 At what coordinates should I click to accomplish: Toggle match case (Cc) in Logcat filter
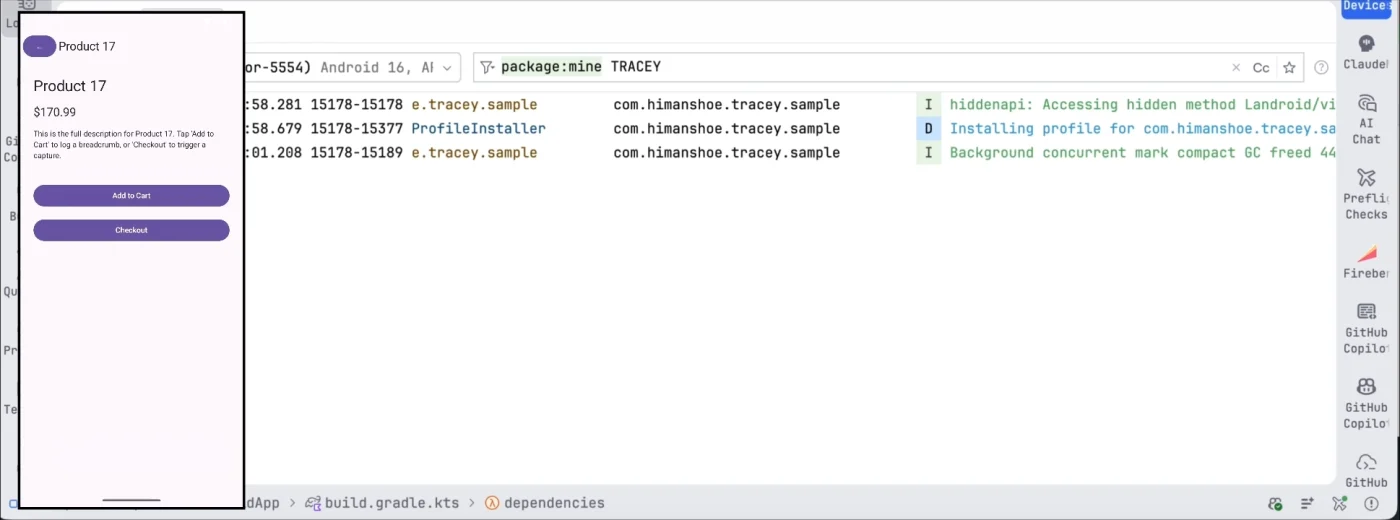pyautogui.click(x=1261, y=68)
